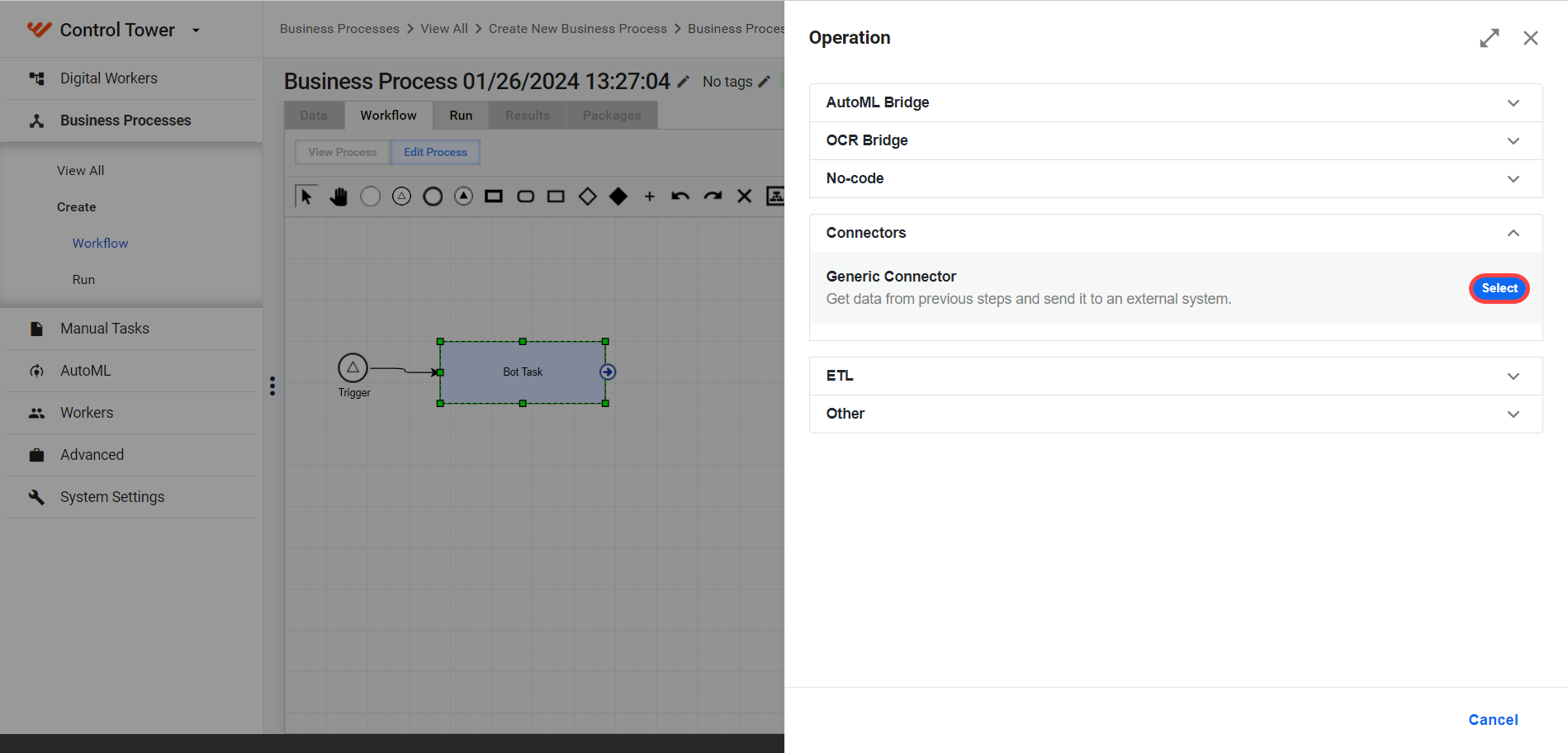Viewport: 1568px width, 753px height.
Task: Click the X delete icon in toolbar
Action: (x=744, y=197)
